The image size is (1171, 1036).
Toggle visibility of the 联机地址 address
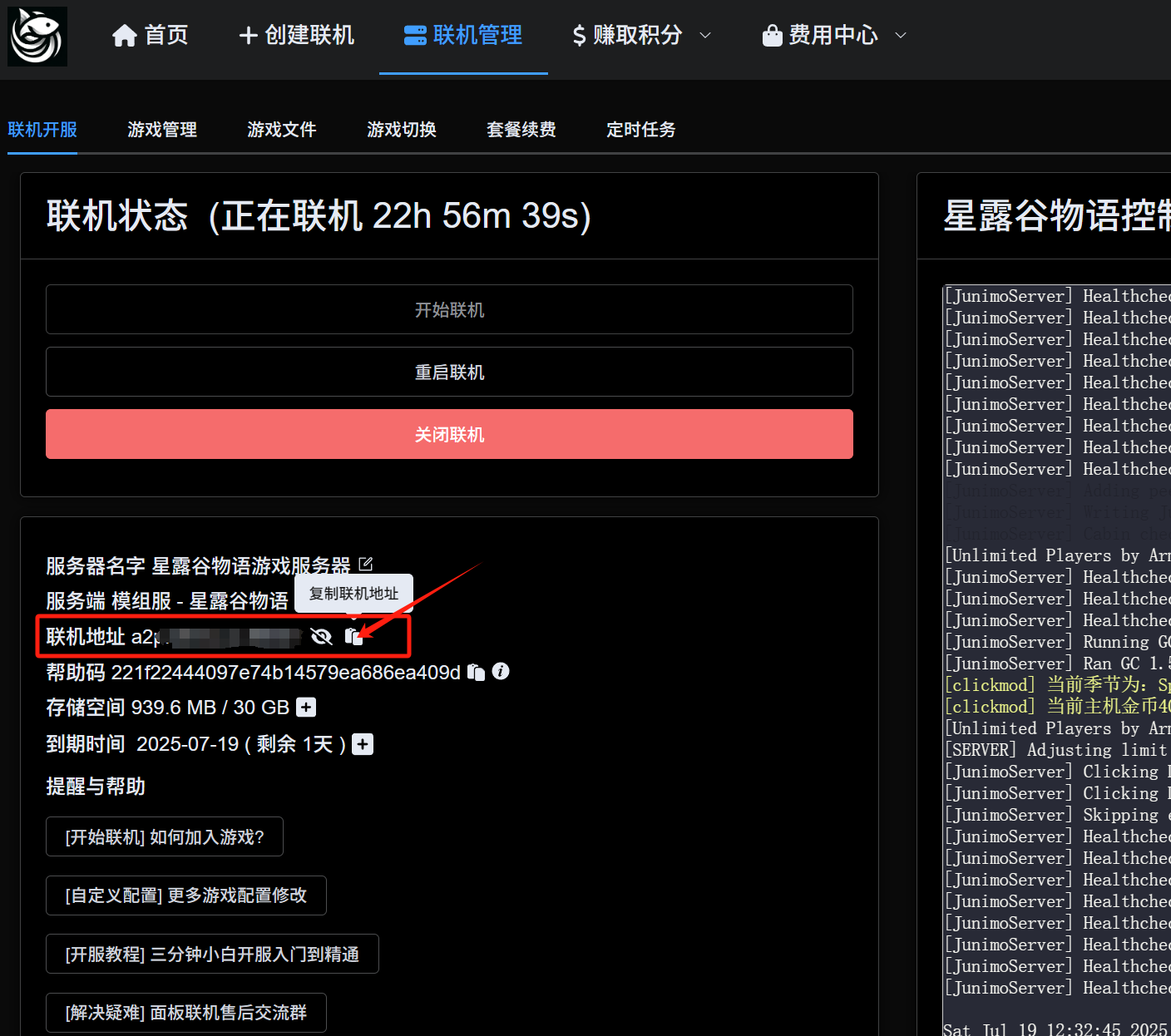[321, 637]
